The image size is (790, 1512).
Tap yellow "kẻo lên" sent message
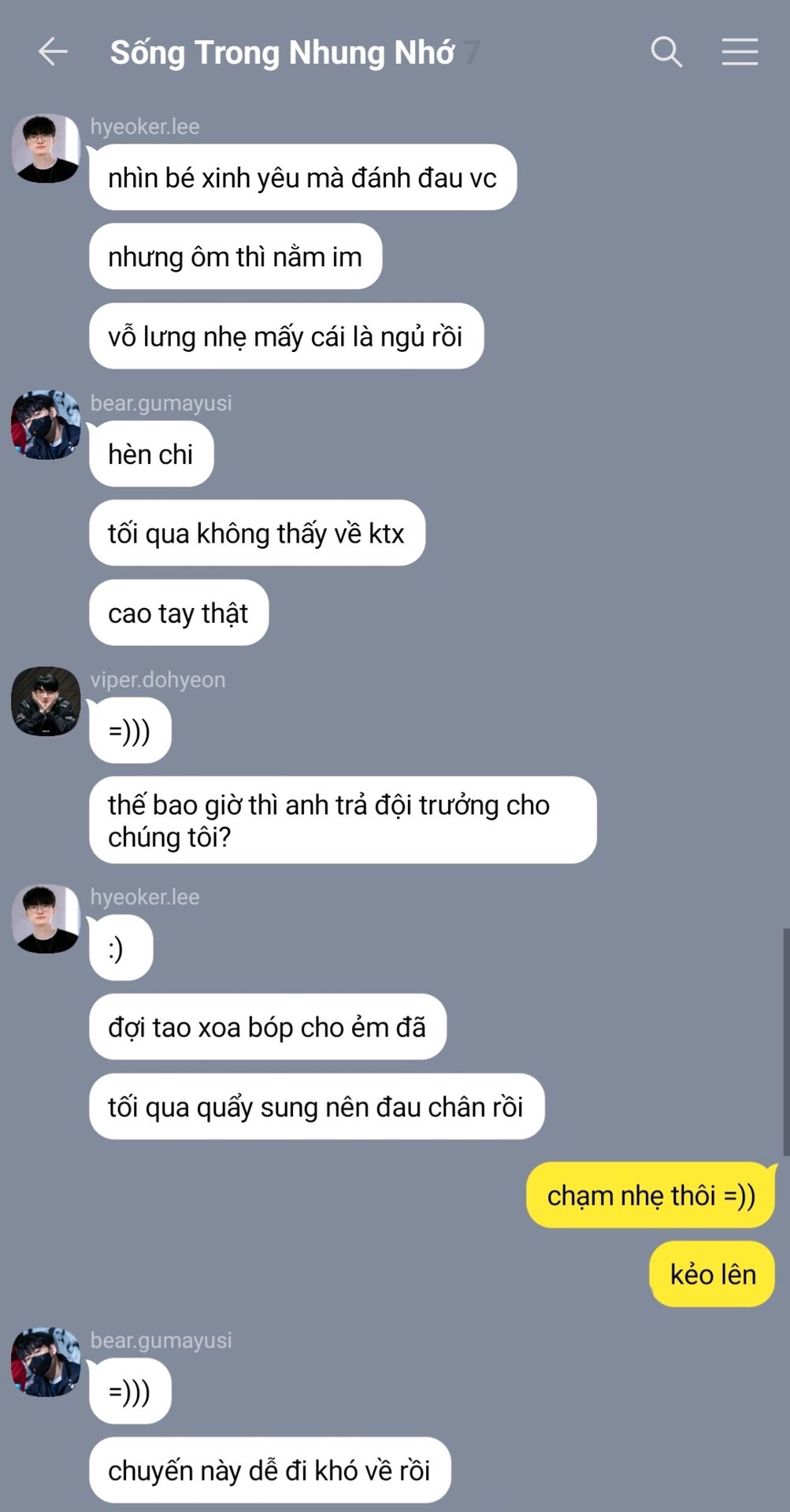coord(713,1274)
